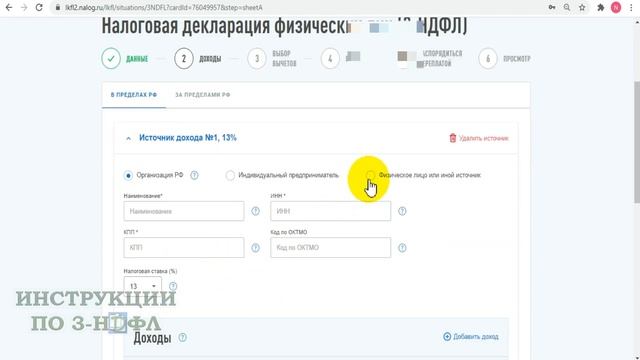Switch to В пределах РФ tab
This screenshot has width=640, height=360.
pos(134,95)
